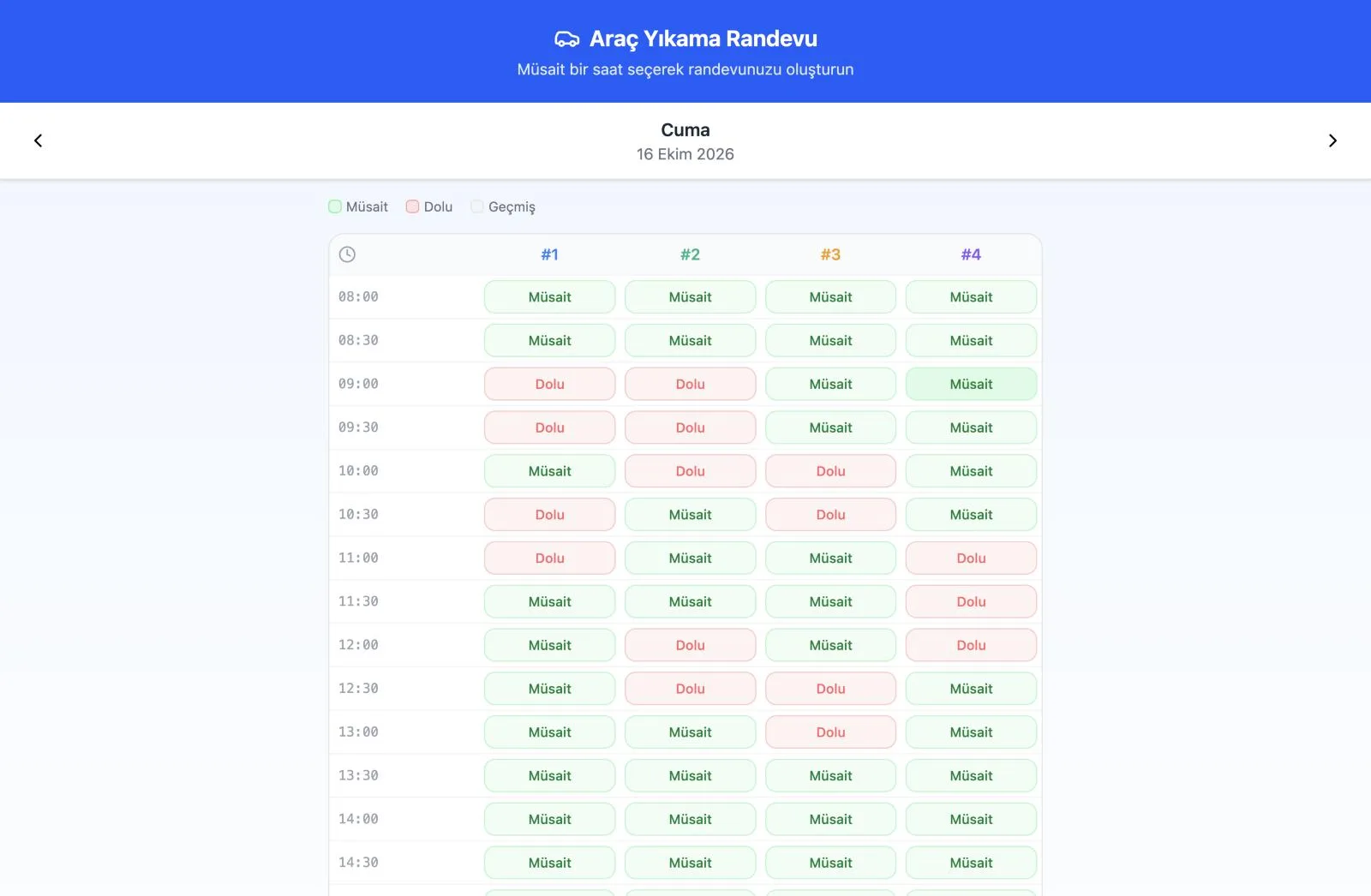The width and height of the screenshot is (1371, 896).
Task: Click the red Dolu legend swatch
Action: [x=412, y=206]
